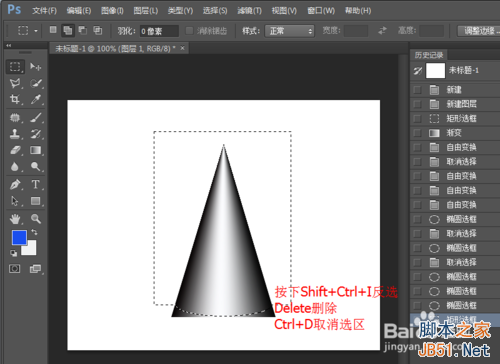The width and height of the screenshot is (500, 364).
Task: Go to the 新建图层 history state
Action: (x=462, y=104)
